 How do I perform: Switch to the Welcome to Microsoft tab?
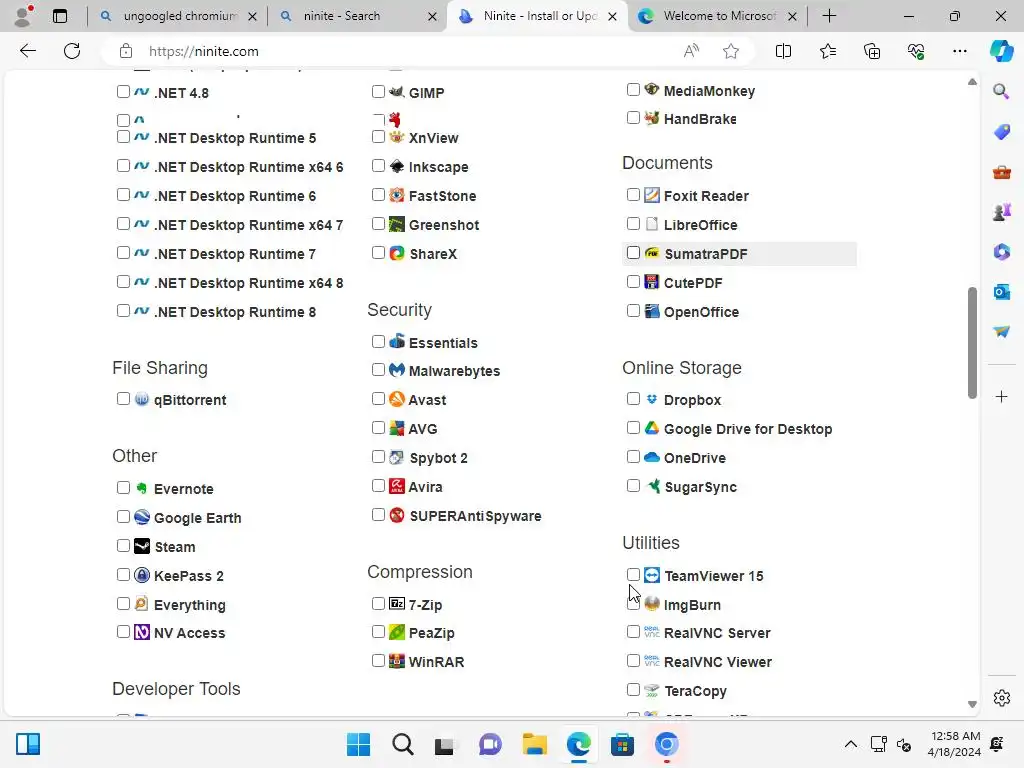coord(717,16)
